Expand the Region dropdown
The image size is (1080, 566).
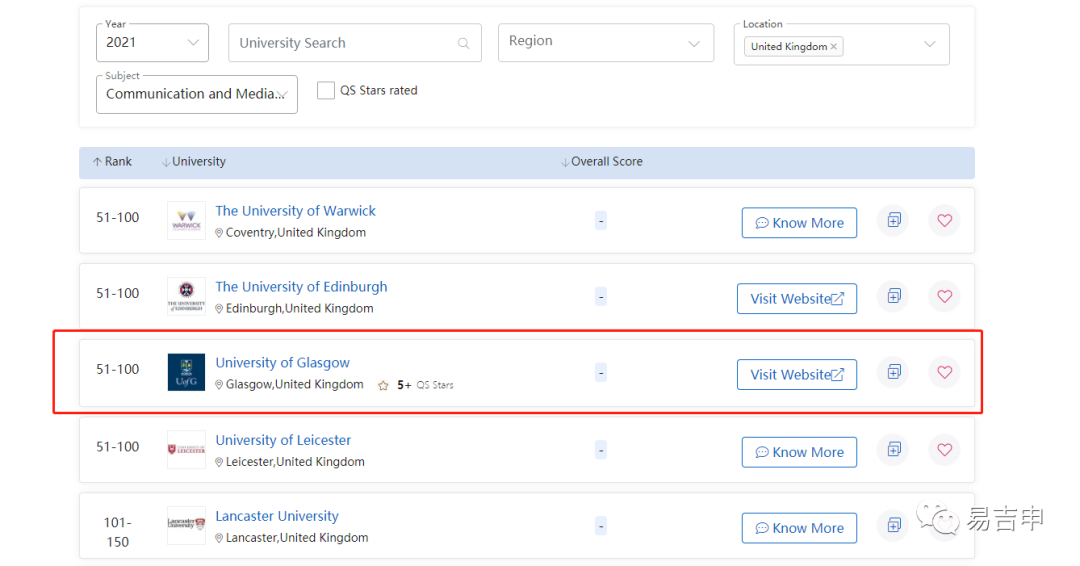point(605,43)
